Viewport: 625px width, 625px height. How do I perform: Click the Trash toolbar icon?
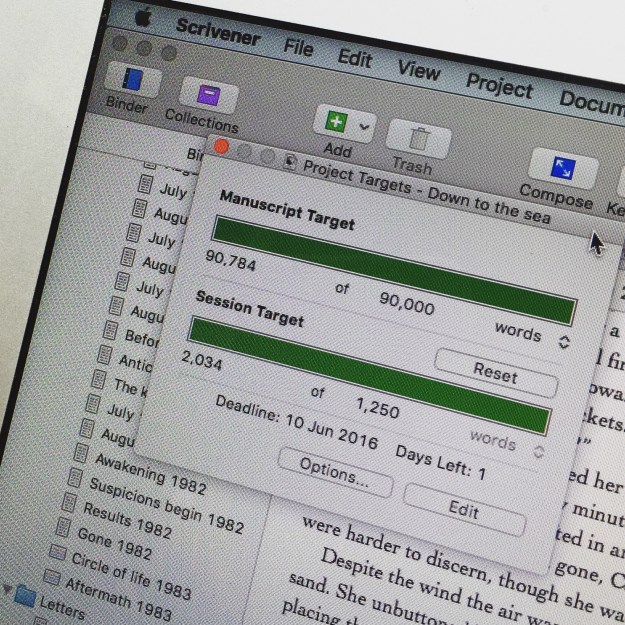(x=416, y=137)
